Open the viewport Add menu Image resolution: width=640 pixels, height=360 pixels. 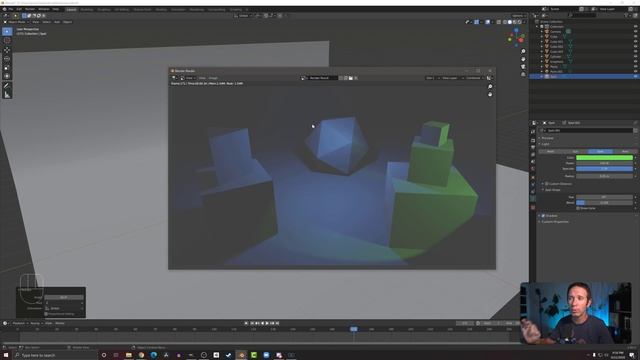(57, 22)
